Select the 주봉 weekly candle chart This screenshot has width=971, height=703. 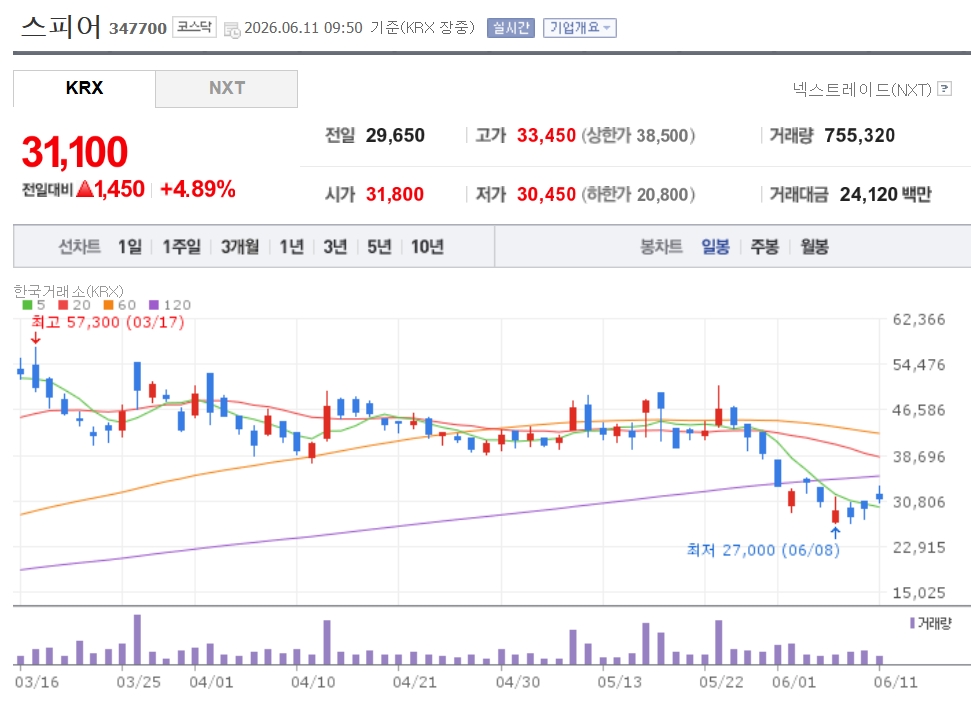click(x=765, y=247)
